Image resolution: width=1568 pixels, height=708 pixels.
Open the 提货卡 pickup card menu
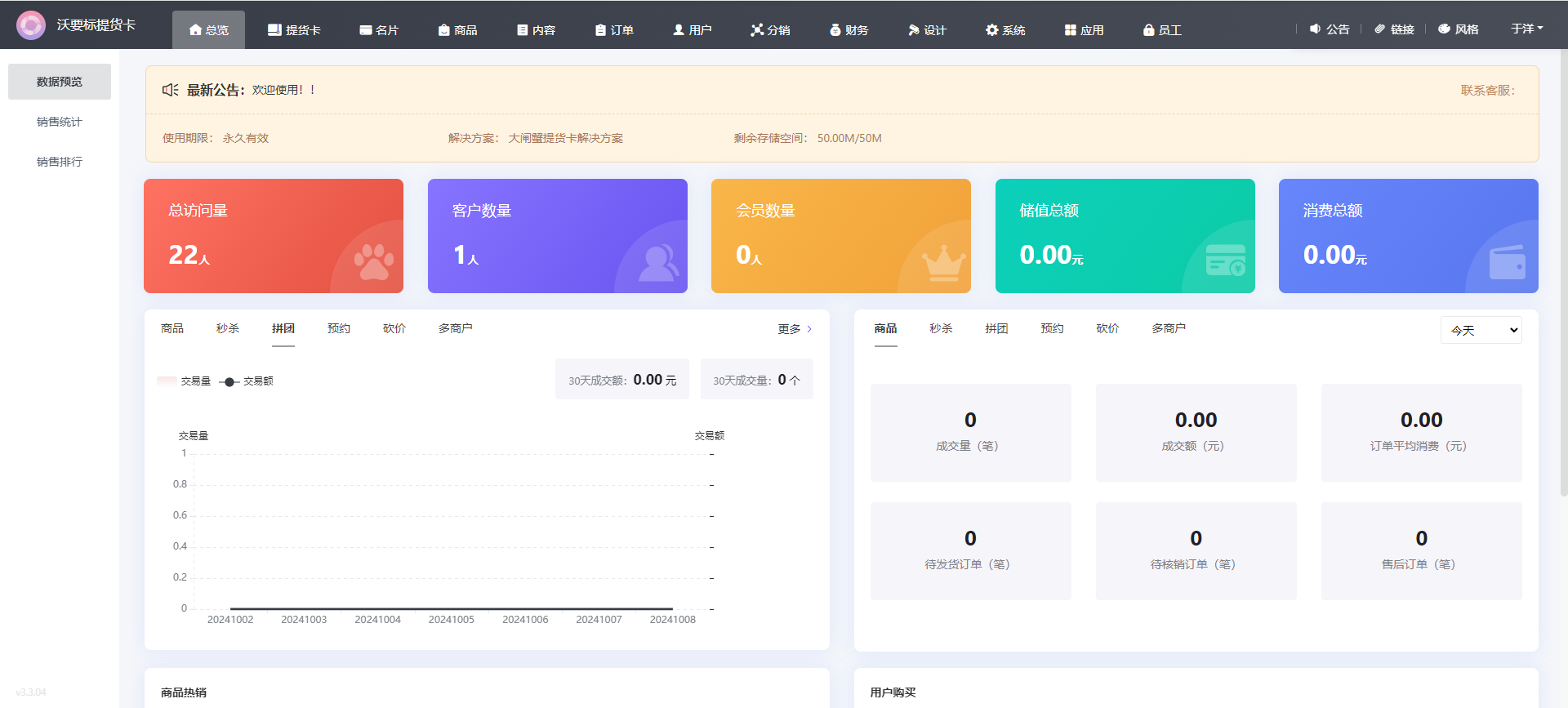(x=294, y=30)
